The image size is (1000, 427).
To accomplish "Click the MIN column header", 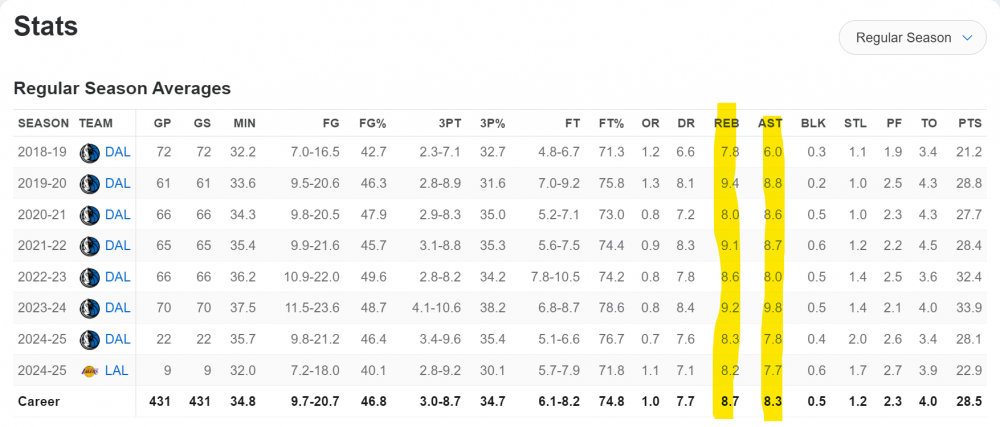I will (244, 123).
